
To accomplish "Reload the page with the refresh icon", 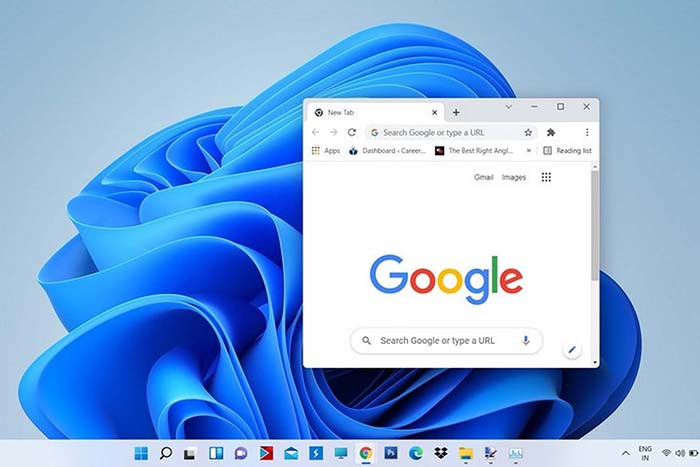I will coord(352,132).
